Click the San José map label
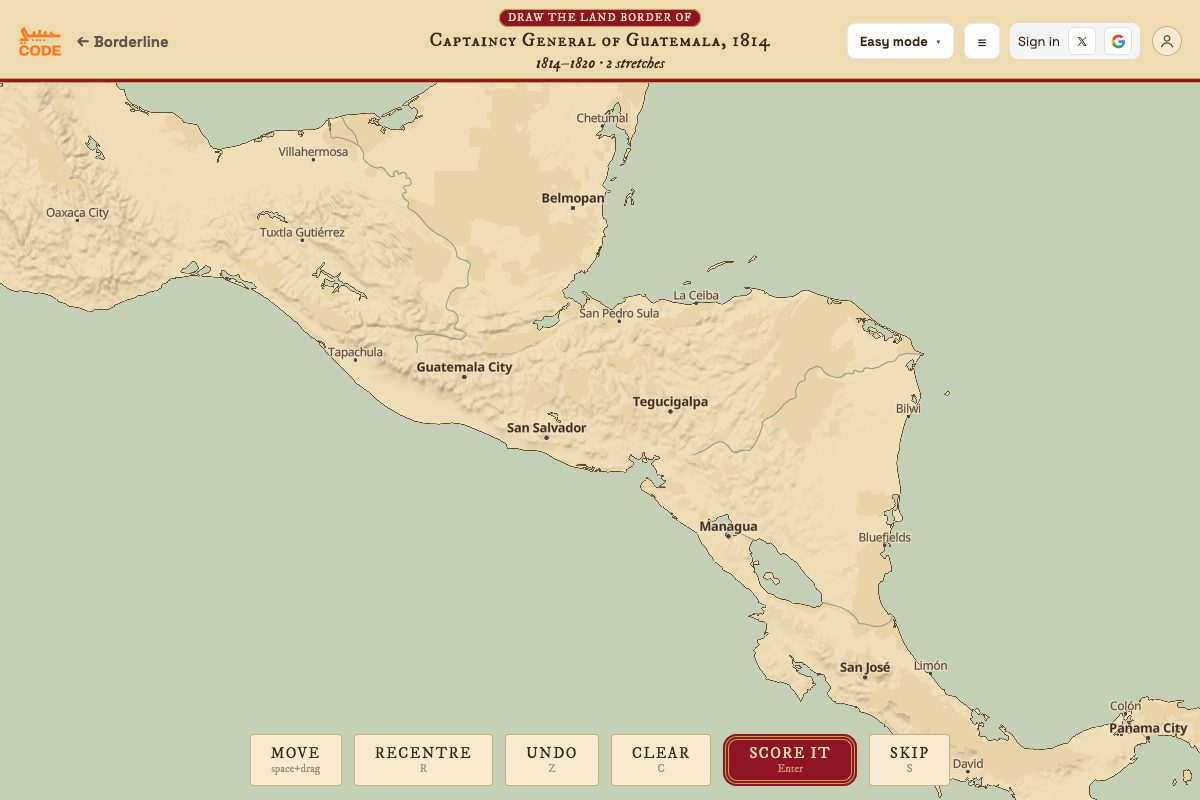 865,668
